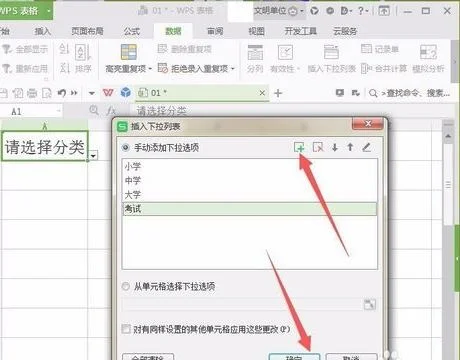Switch to the 页面布局 ribbon tab
The height and width of the screenshot is (360, 460).
coord(87,31)
